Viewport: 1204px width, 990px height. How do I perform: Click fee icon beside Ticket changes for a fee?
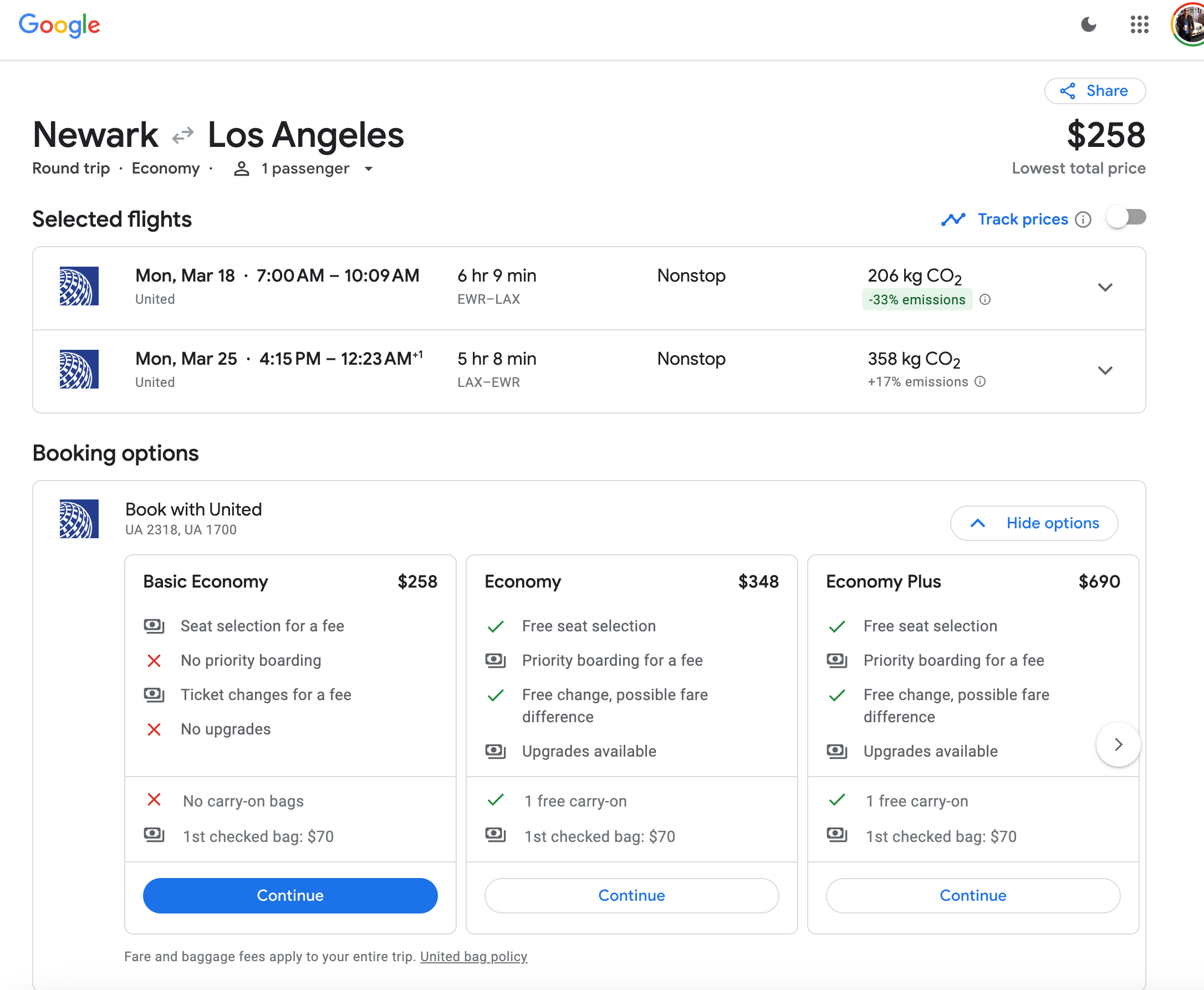[154, 695]
